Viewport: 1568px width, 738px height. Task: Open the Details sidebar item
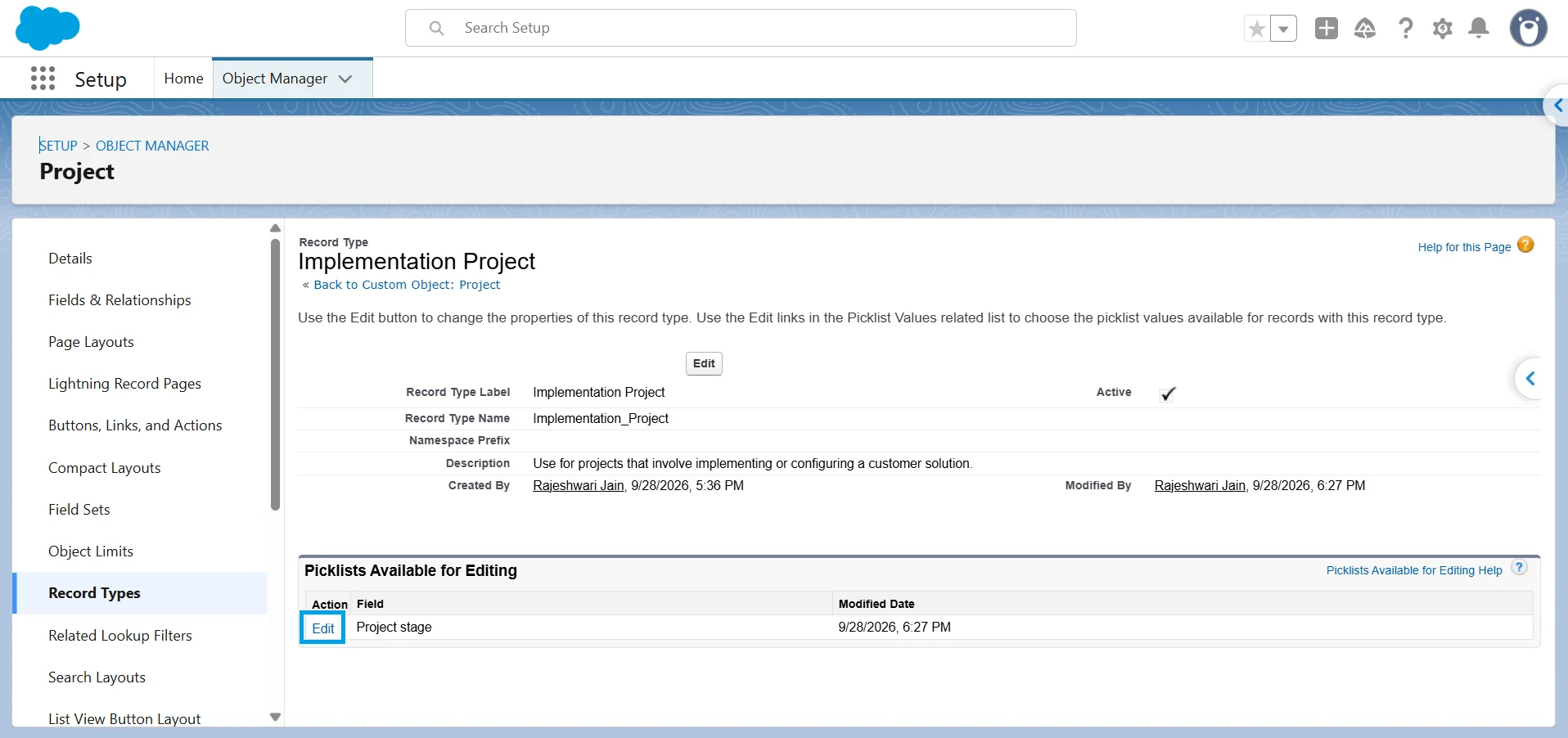pyautogui.click(x=70, y=259)
